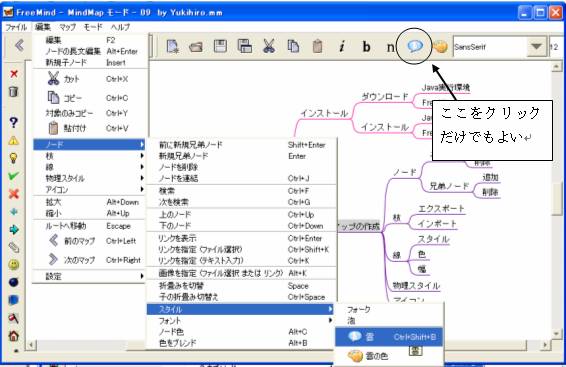Image resolution: width=566 pixels, height=367 pixels.
Task: Click the copy pages icon in the toolbar
Action: tap(293, 47)
